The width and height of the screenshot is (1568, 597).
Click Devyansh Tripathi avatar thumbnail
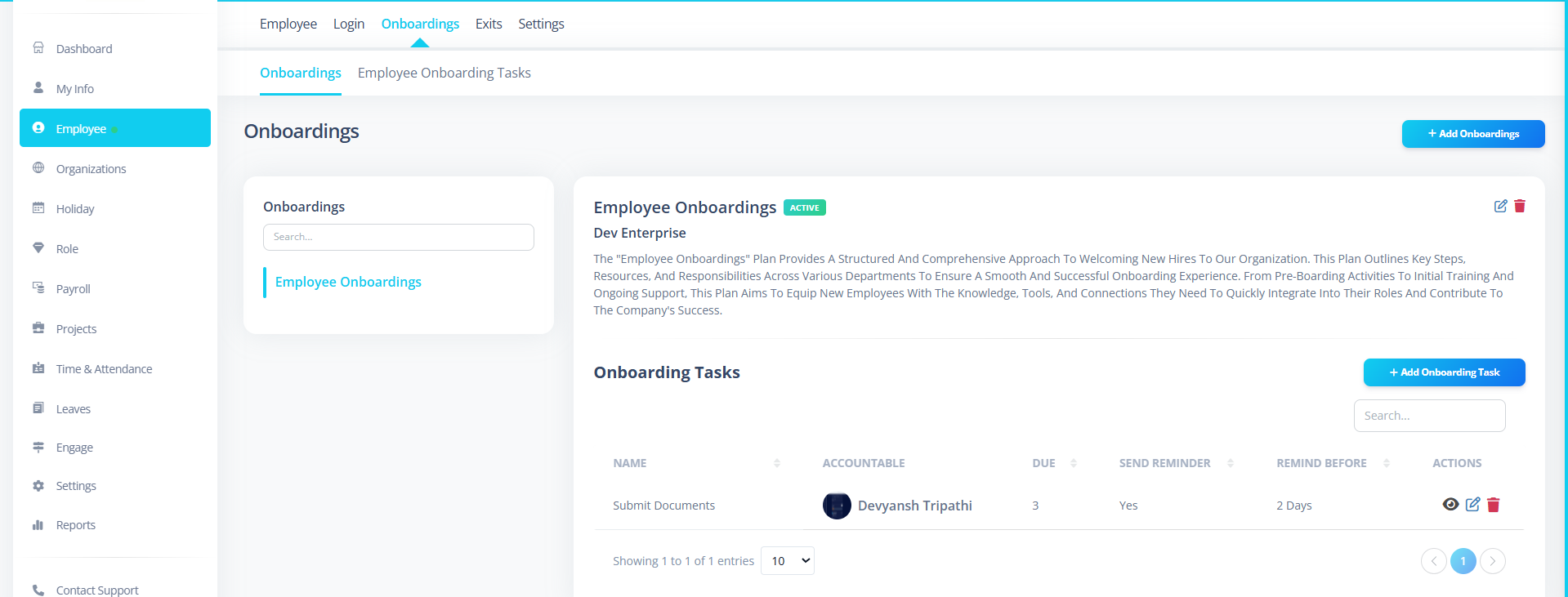pyautogui.click(x=837, y=506)
